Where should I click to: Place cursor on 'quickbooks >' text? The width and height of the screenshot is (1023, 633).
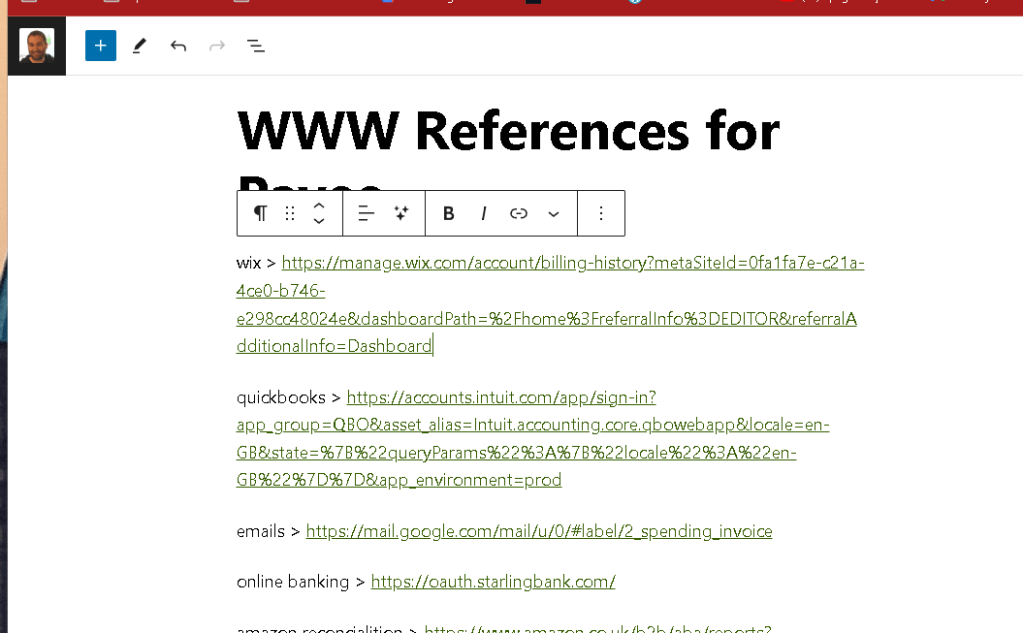click(x=289, y=397)
